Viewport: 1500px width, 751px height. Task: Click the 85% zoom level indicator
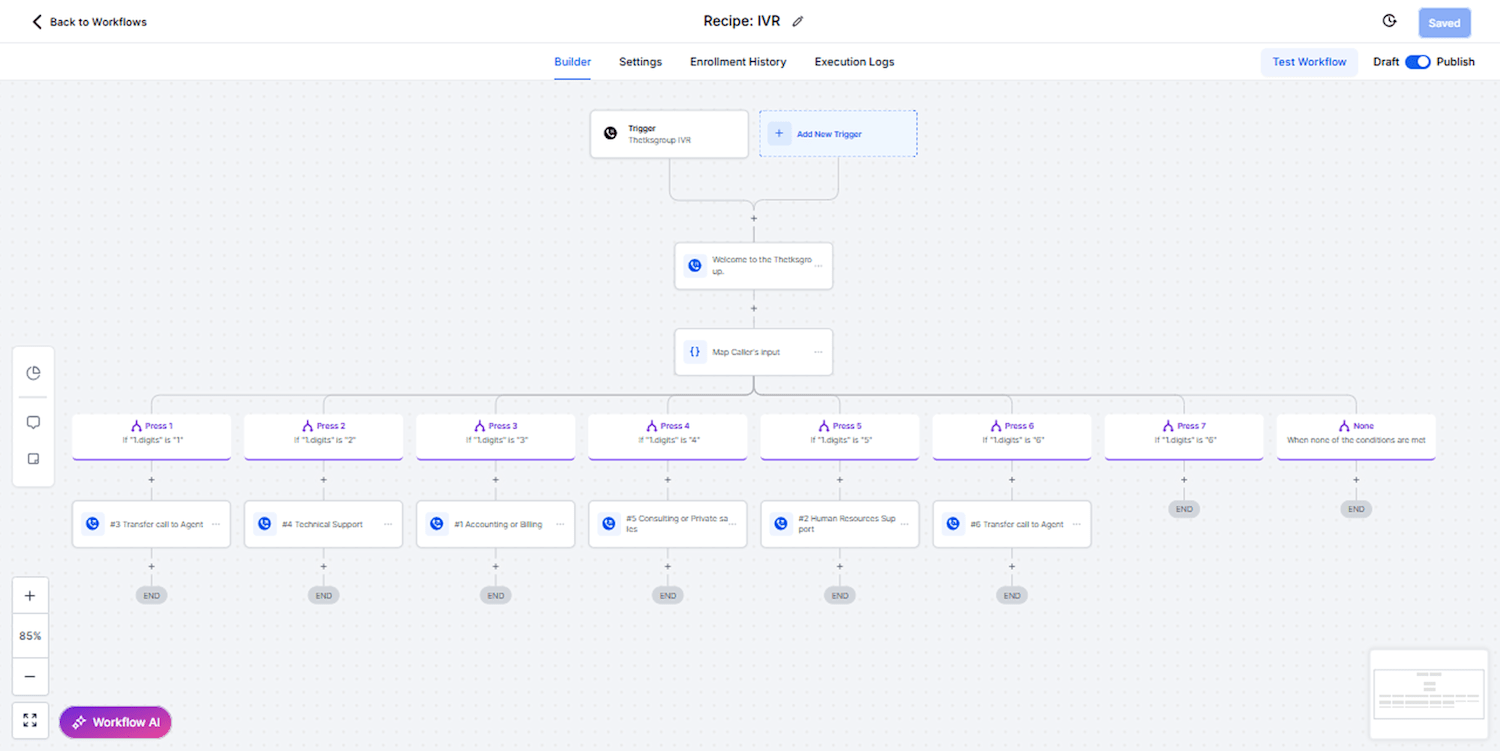(30, 636)
